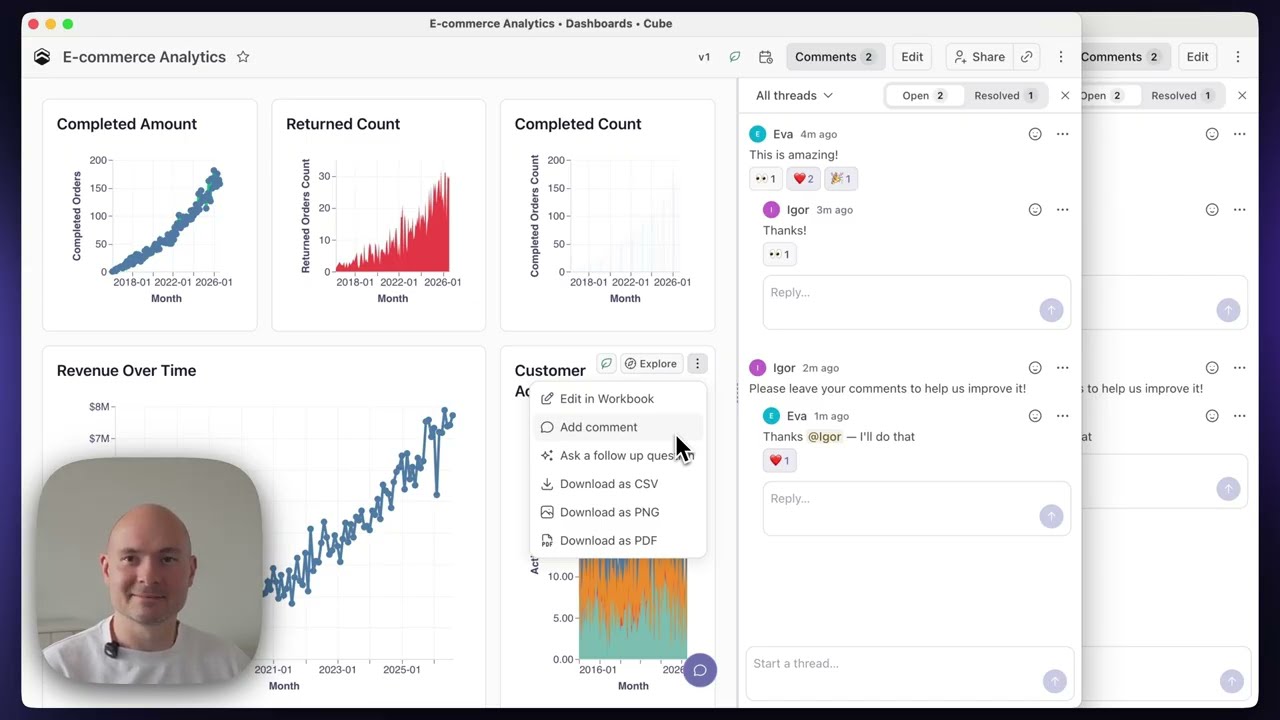
Task: Click Igor's avatar on the 'Thanks!' reply
Action: coord(771,210)
